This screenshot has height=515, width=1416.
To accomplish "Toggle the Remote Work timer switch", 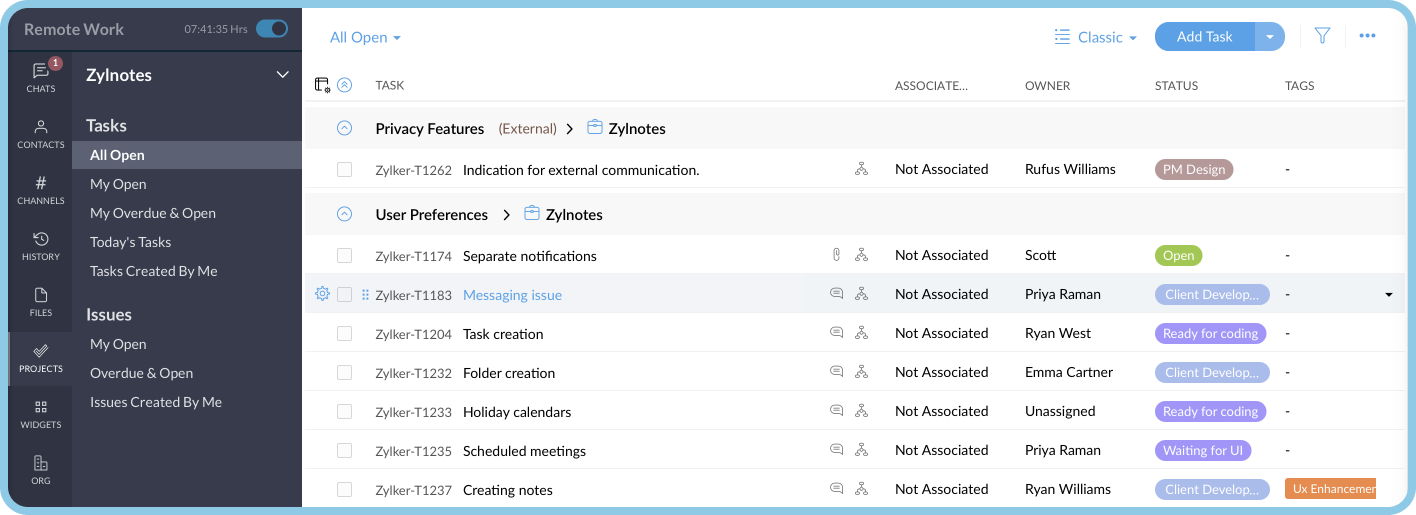I will [x=272, y=29].
